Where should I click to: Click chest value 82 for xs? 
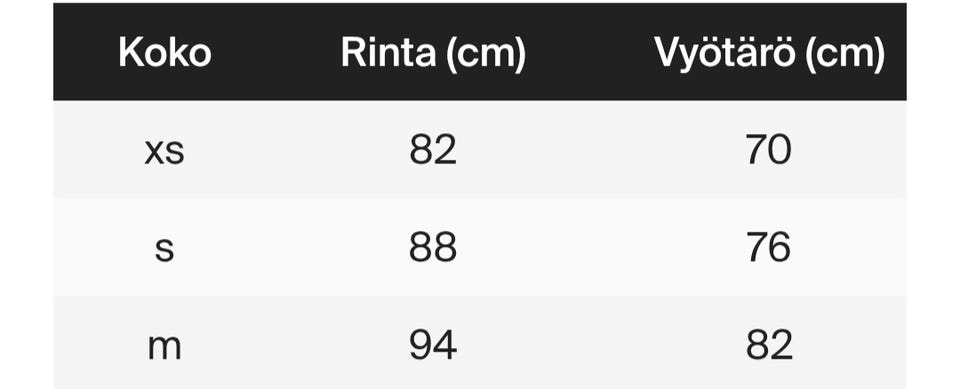point(433,150)
